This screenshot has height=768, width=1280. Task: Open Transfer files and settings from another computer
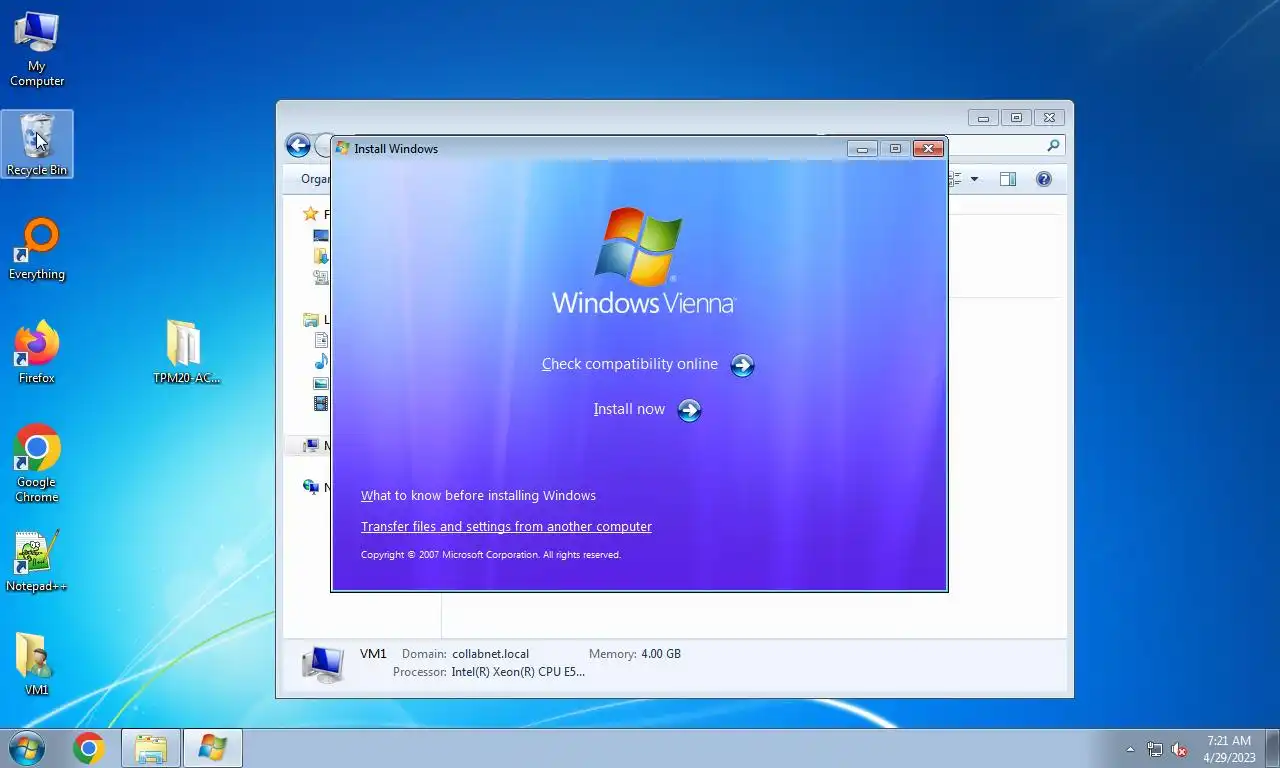[x=506, y=526]
